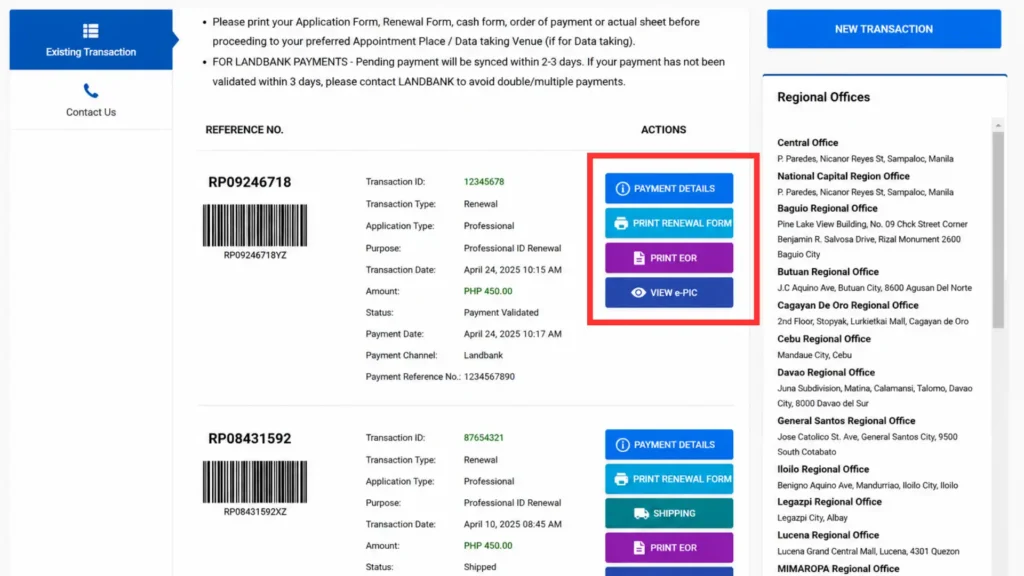Start a New Transaction
The image size is (1024, 576).
click(x=884, y=29)
